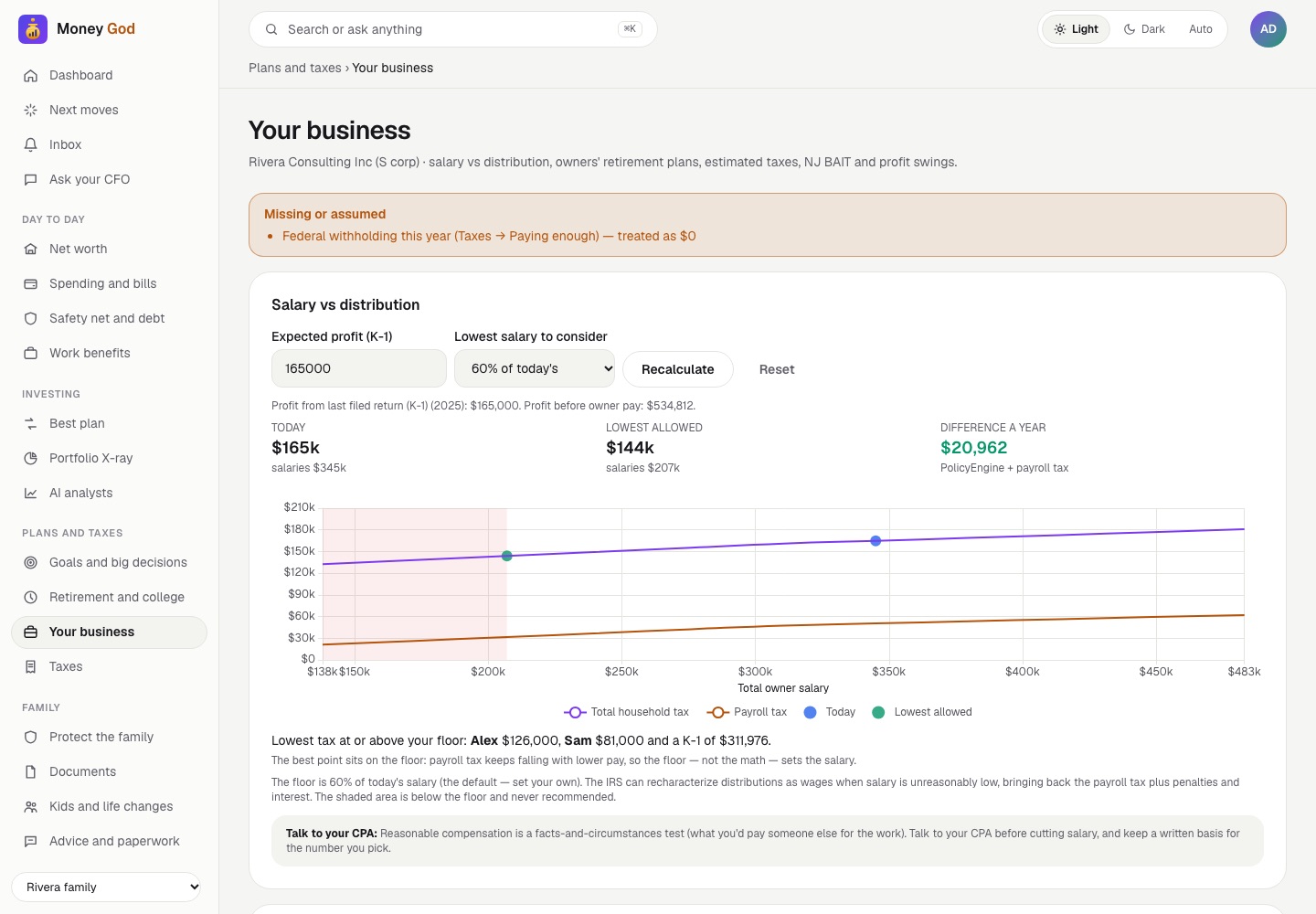The image size is (1316, 914).
Task: Click the Spending and bills card icon
Action: 30,283
